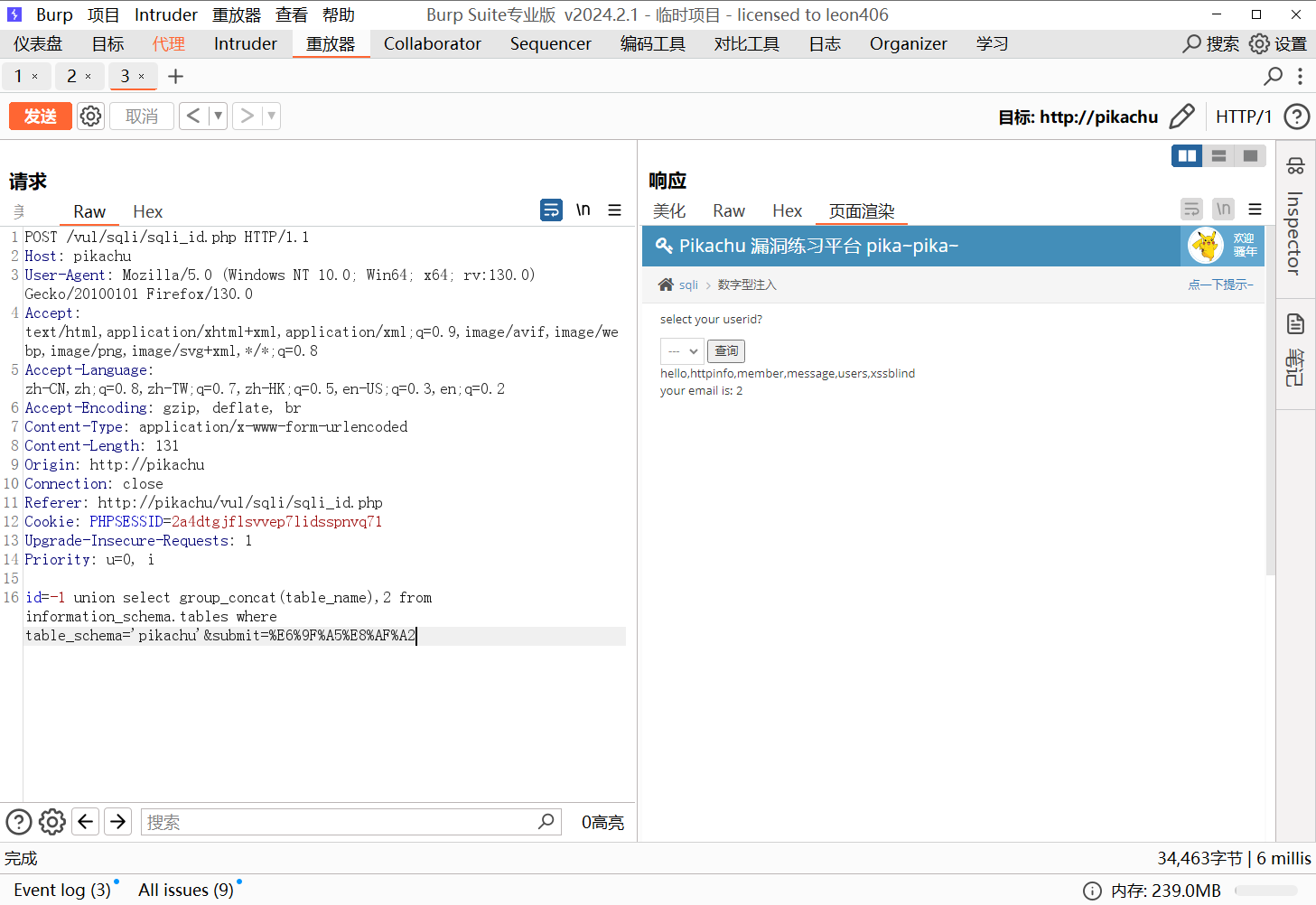This screenshot has height=905, width=1316.
Task: Select request Hex view tab
Action: tap(147, 211)
